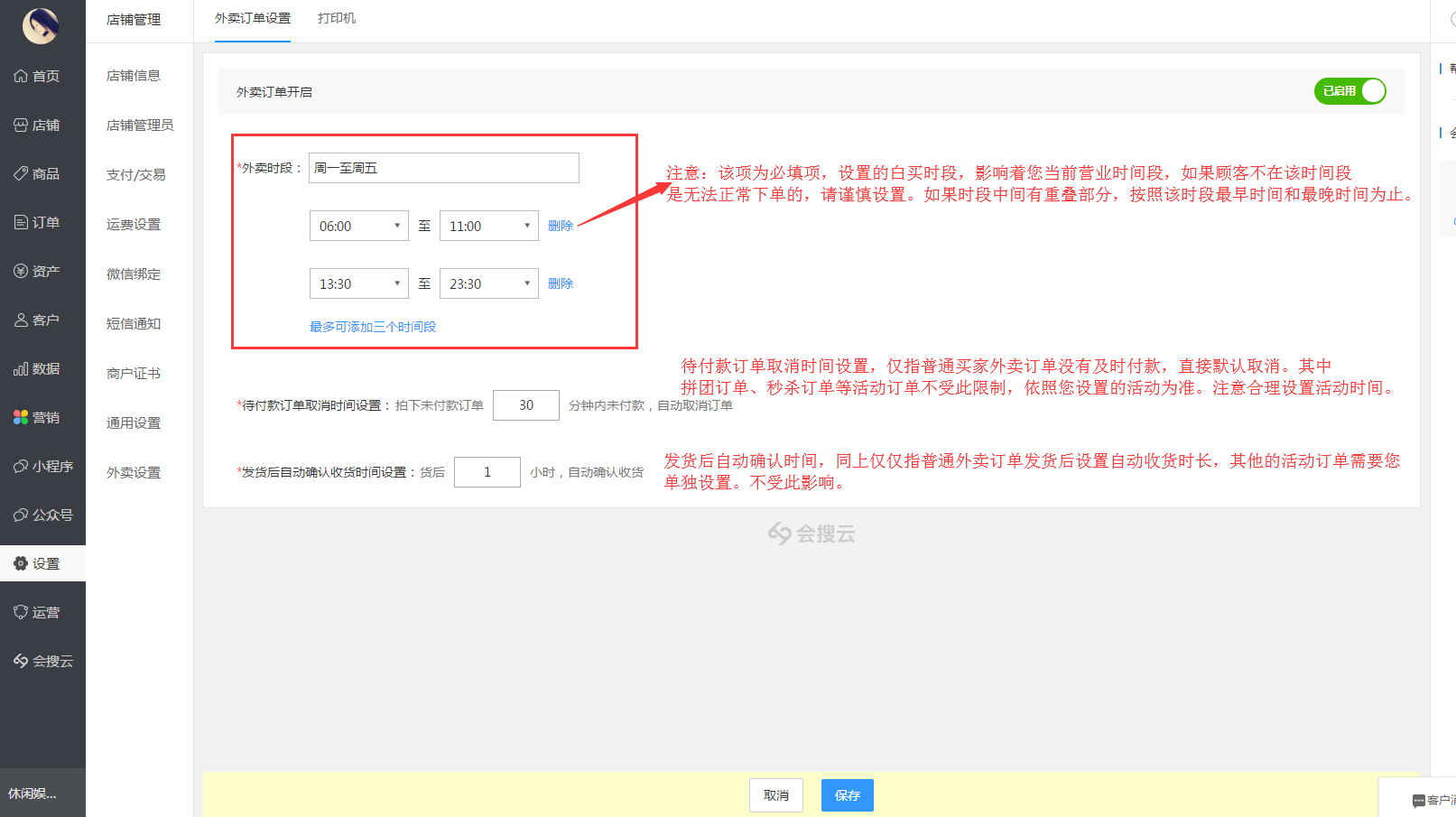Screen dimensions: 1456x817
Task: Click the 30 minutes cancel time field
Action: (x=526, y=405)
